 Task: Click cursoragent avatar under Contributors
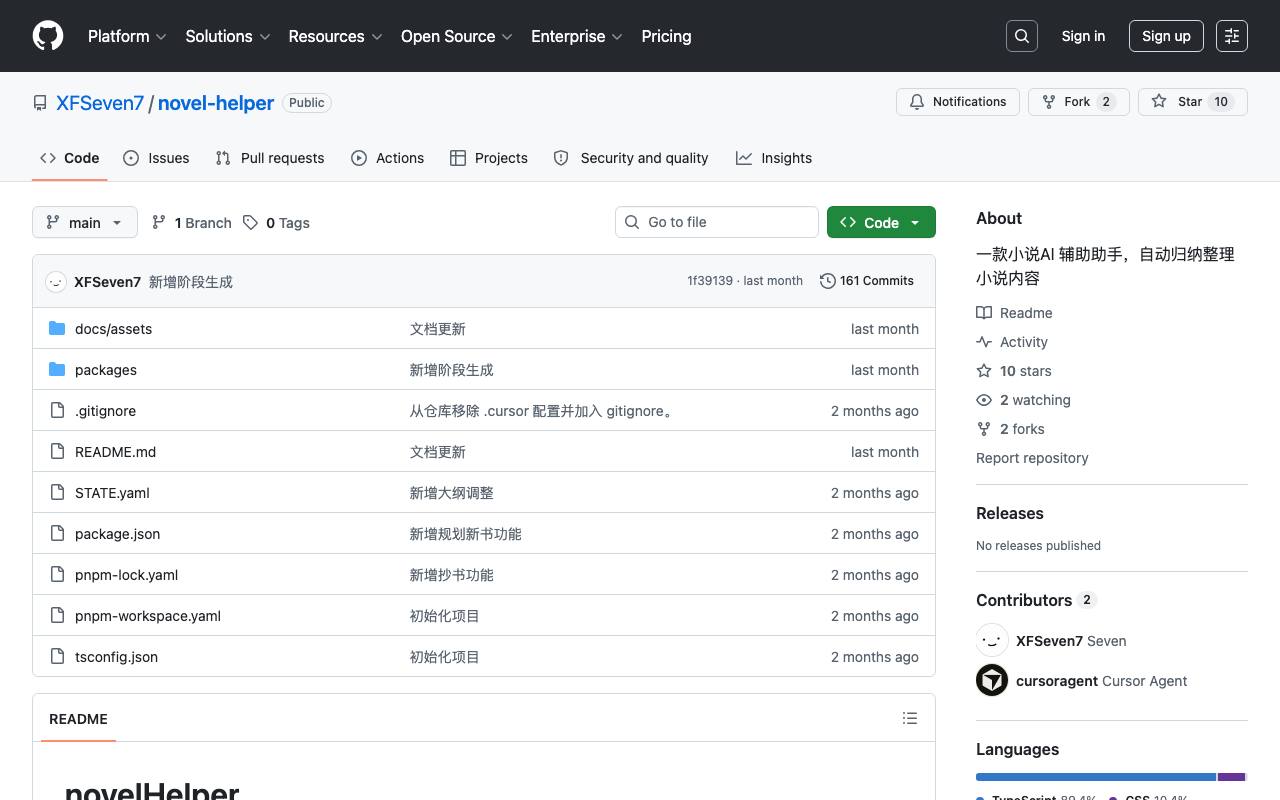click(992, 681)
